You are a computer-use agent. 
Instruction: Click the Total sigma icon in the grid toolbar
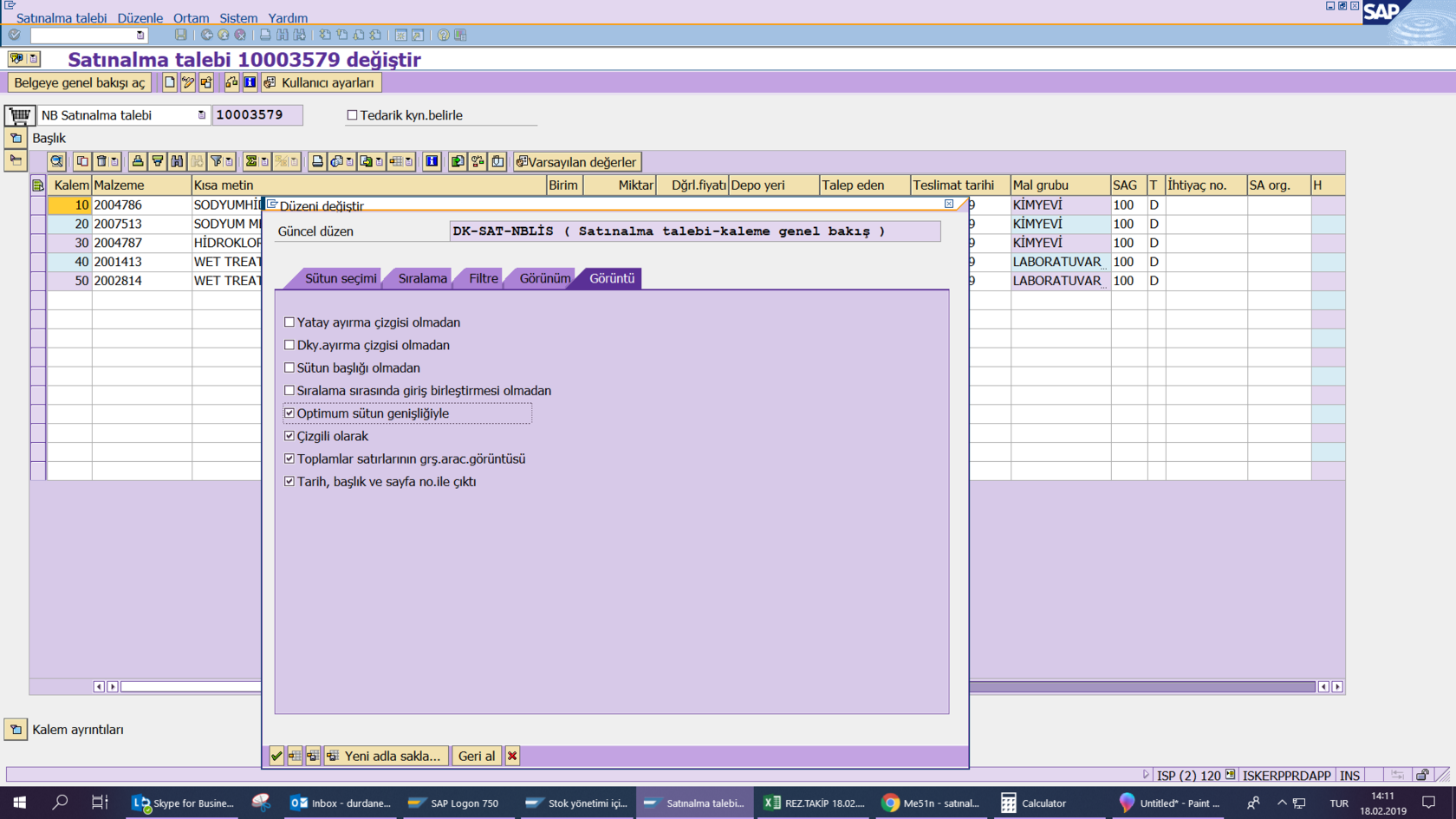(251, 161)
